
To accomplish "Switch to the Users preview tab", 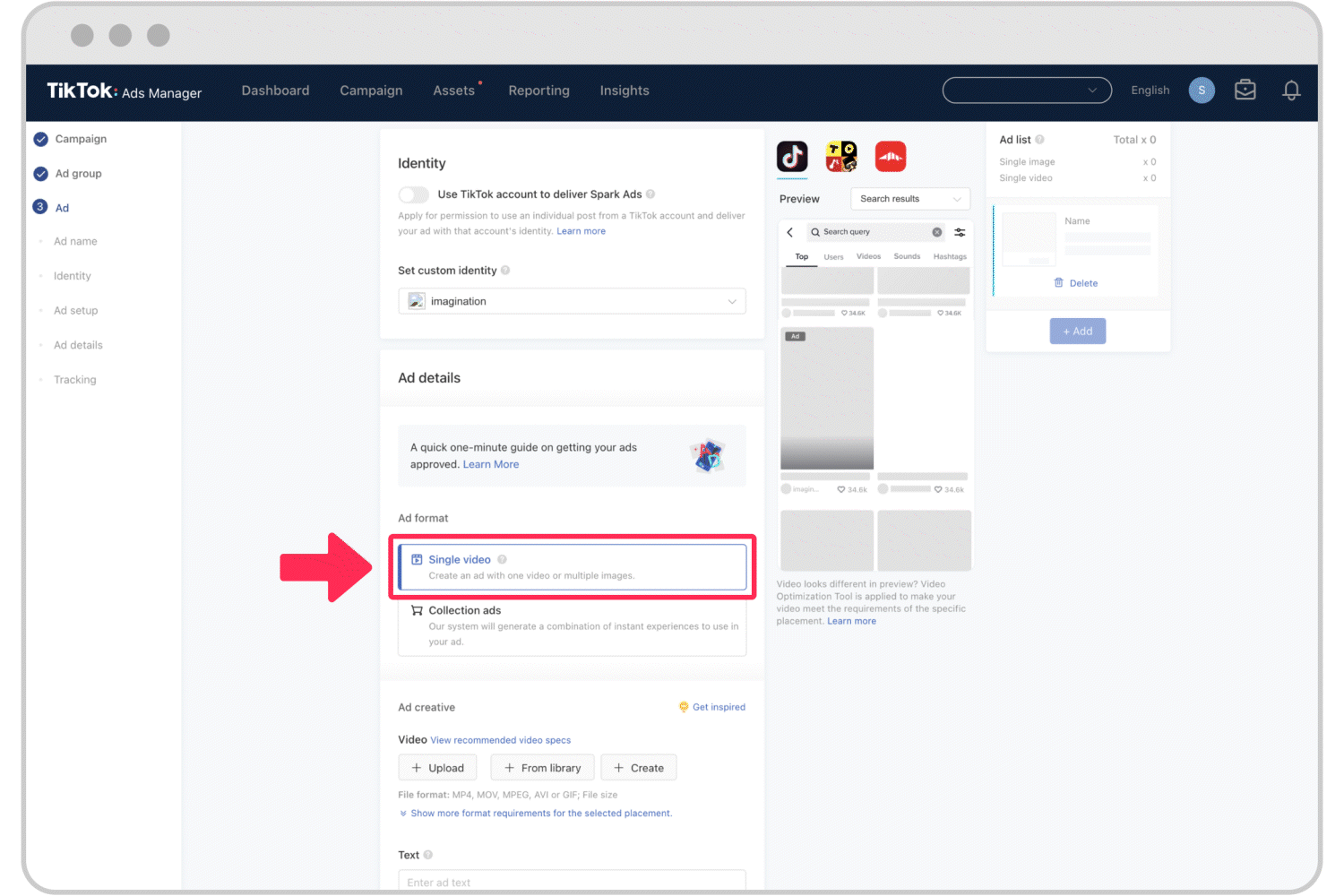I will click(834, 257).
